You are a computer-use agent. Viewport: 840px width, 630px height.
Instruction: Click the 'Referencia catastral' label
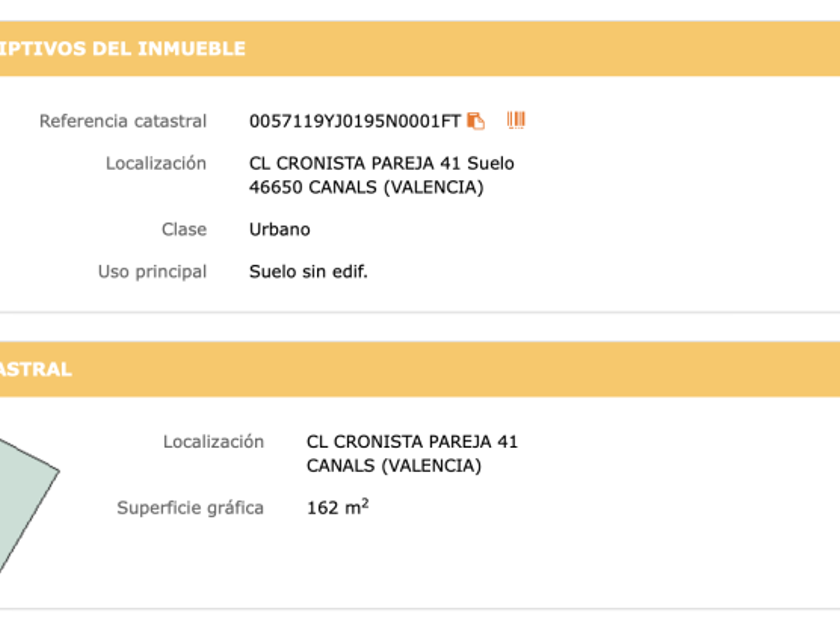click(x=123, y=121)
